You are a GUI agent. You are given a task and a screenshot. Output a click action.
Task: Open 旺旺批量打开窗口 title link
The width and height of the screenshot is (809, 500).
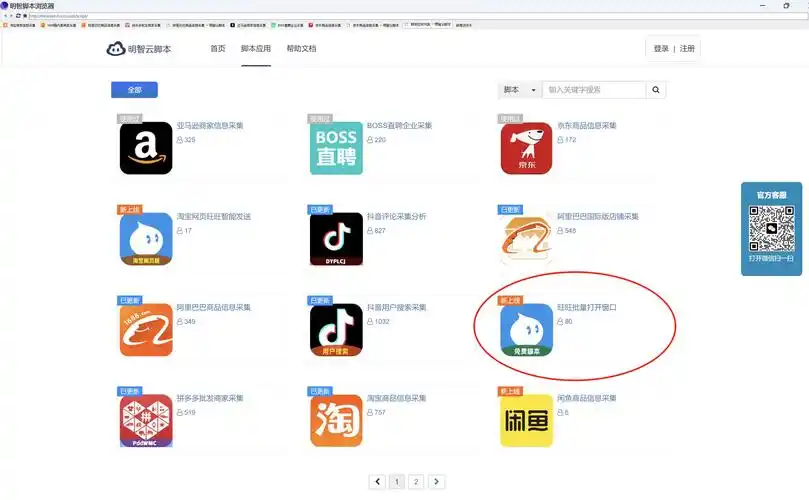click(587, 307)
